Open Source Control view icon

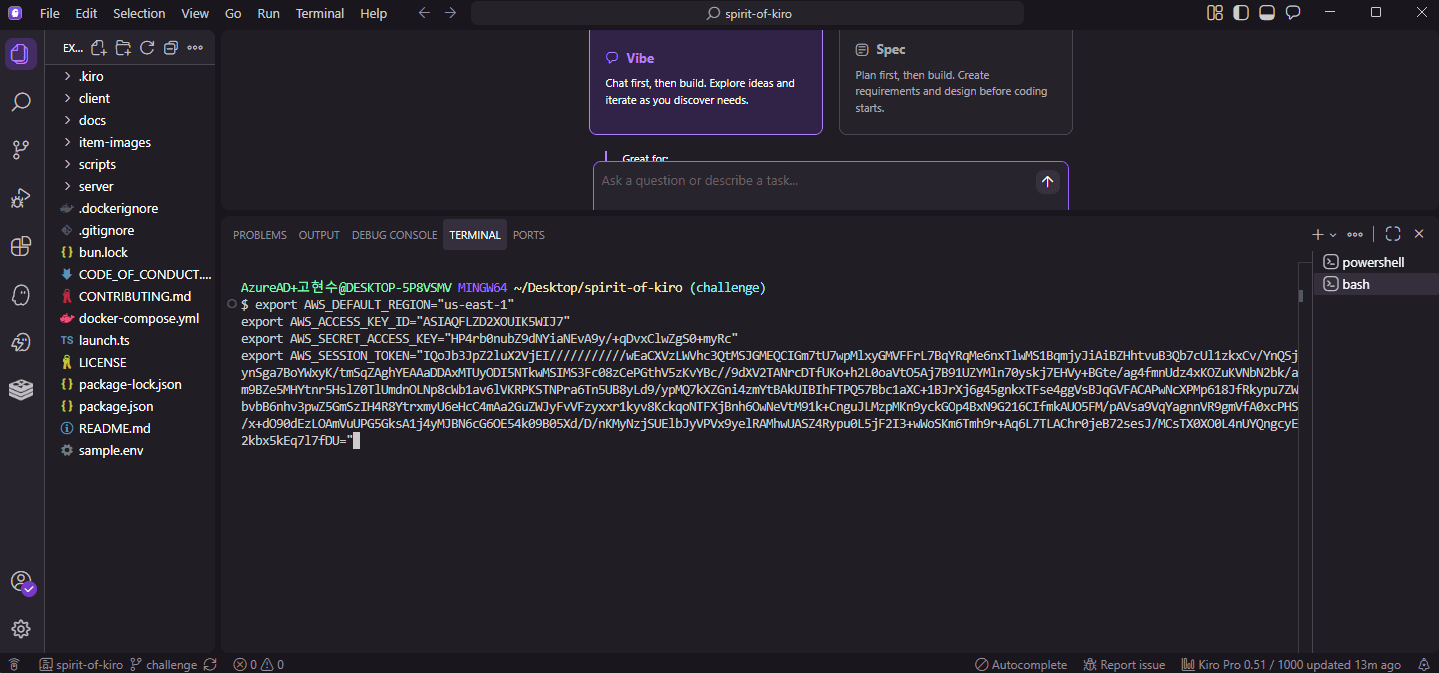pos(21,150)
